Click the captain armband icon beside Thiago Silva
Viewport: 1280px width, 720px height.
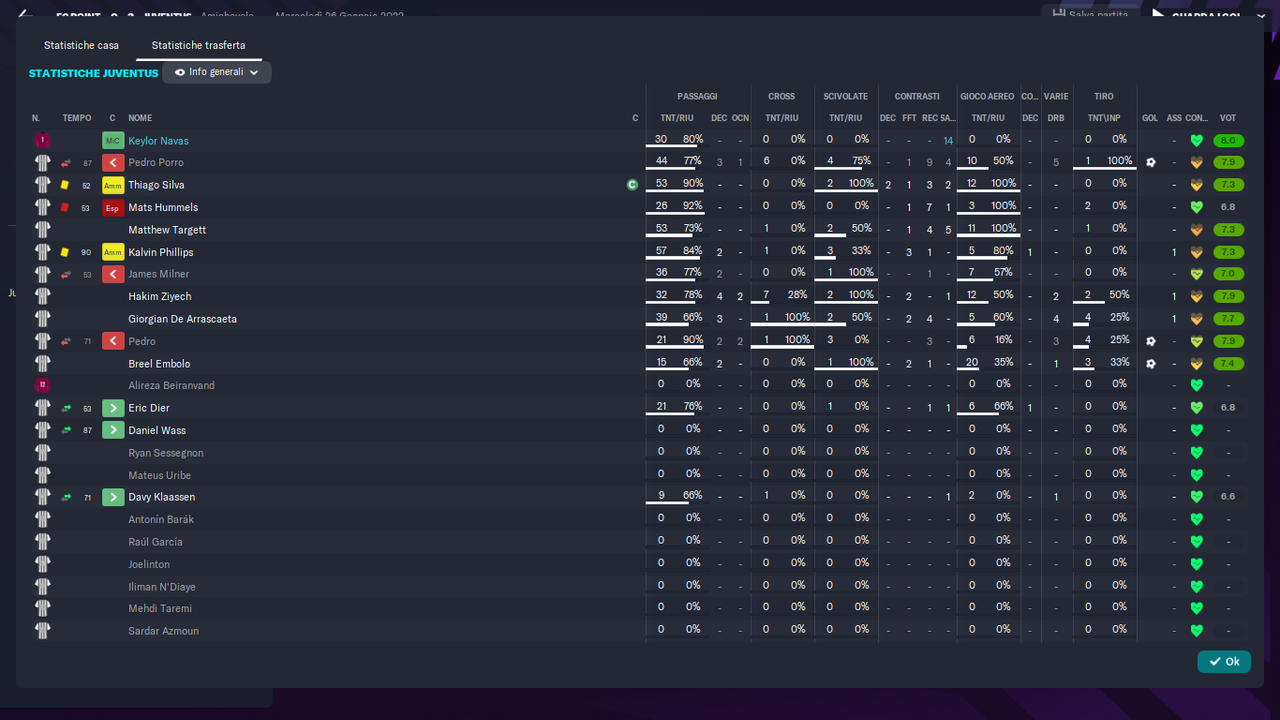(x=632, y=185)
